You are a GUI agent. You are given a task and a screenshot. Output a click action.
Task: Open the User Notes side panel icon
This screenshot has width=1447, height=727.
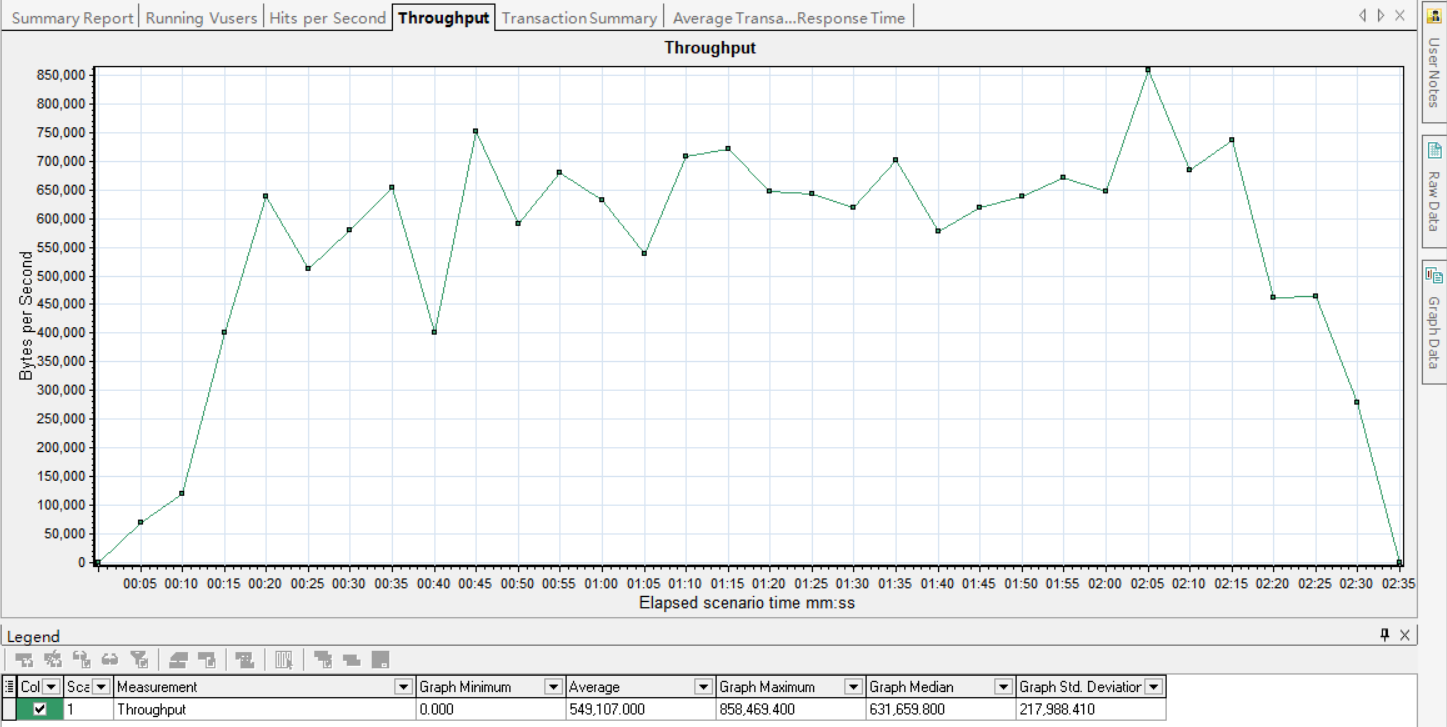coord(1433,16)
